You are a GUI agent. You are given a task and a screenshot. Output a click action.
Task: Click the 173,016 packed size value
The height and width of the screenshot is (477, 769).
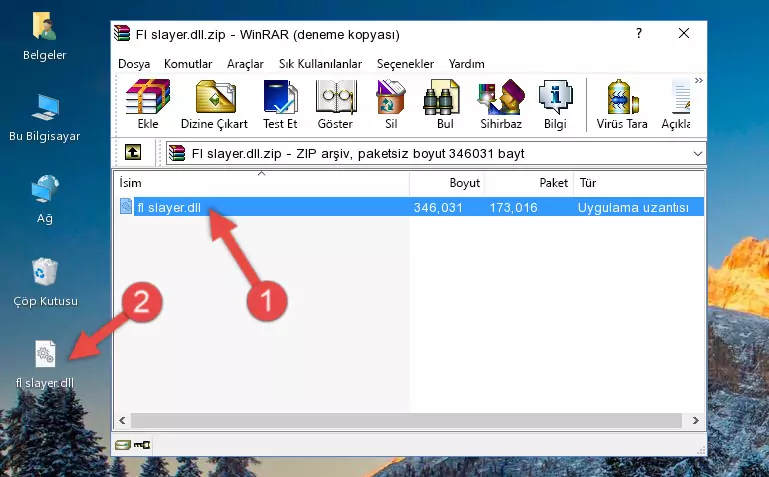pyautogui.click(x=513, y=207)
